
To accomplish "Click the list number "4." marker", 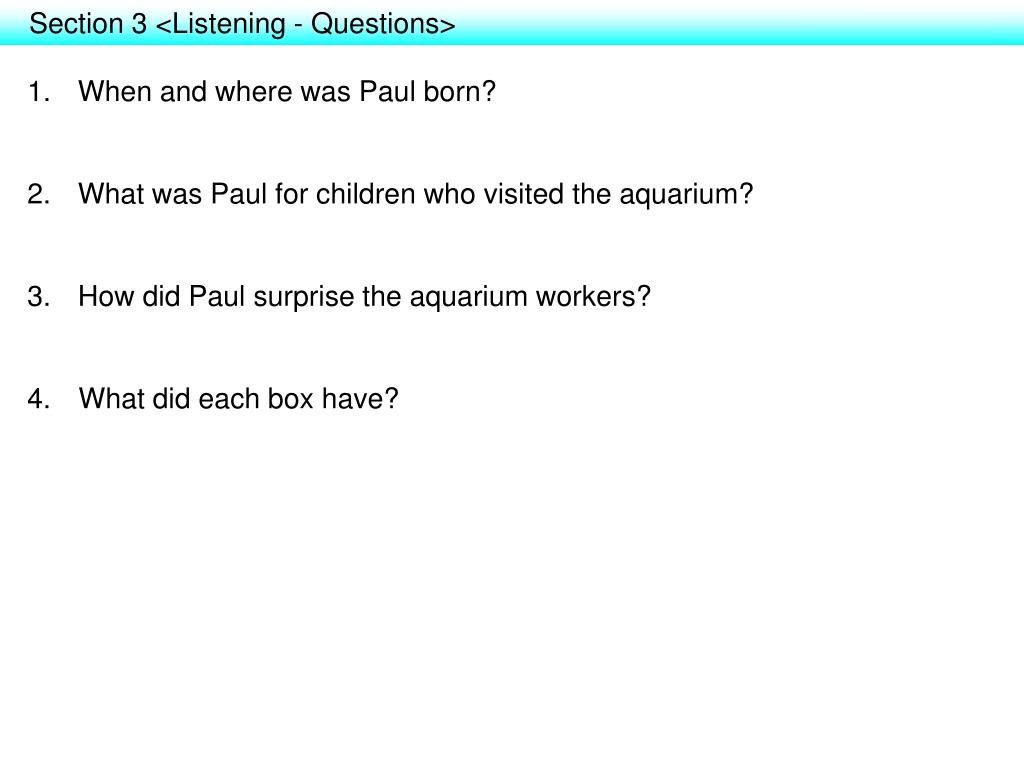I will click(x=39, y=399).
